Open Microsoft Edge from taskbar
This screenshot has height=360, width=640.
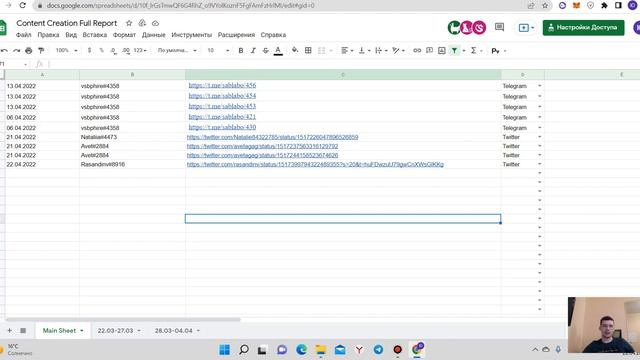301,350
